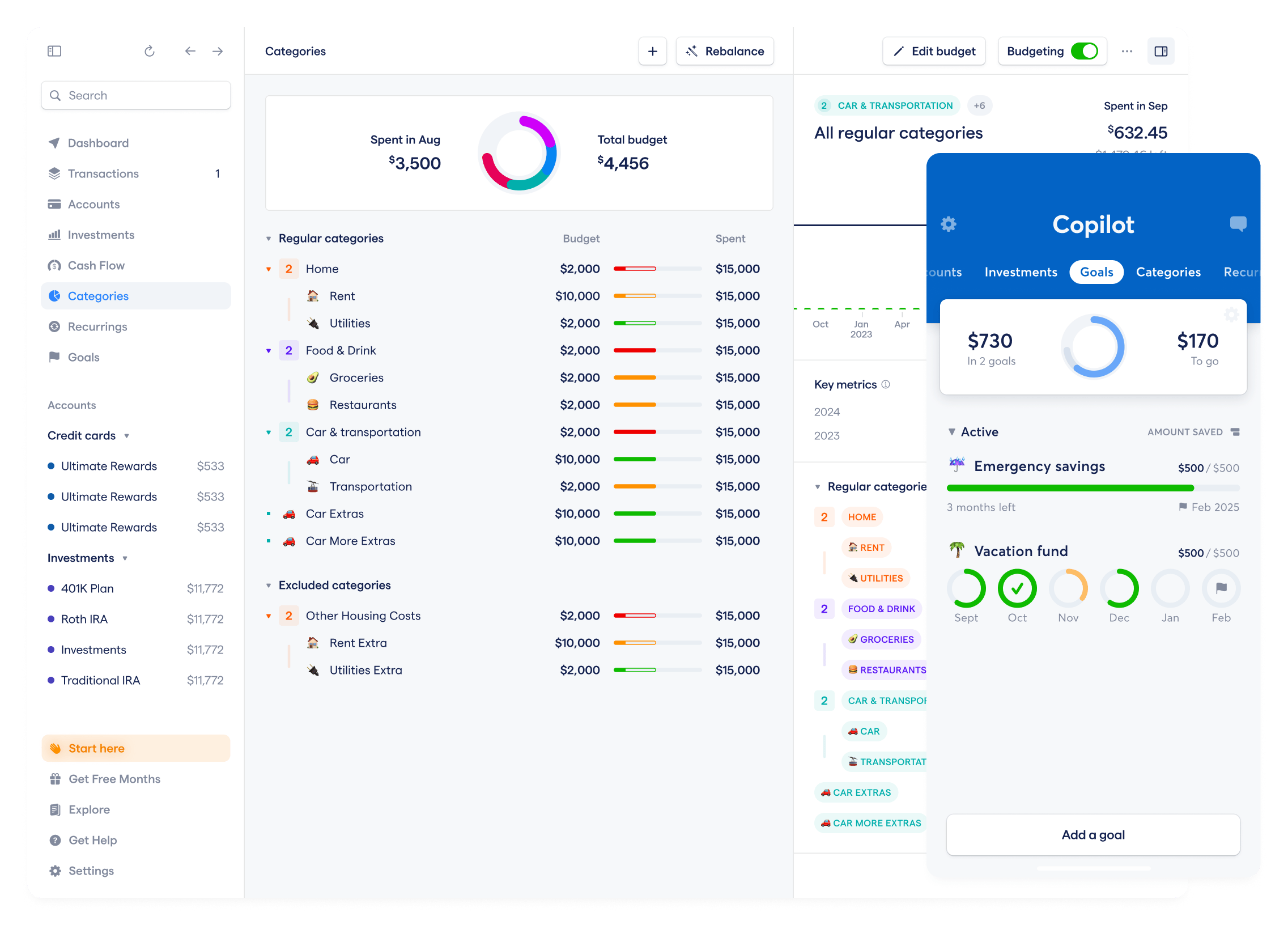Switch to Investments tab in mobile app
Screen dimensions: 1288x925
[1021, 272]
